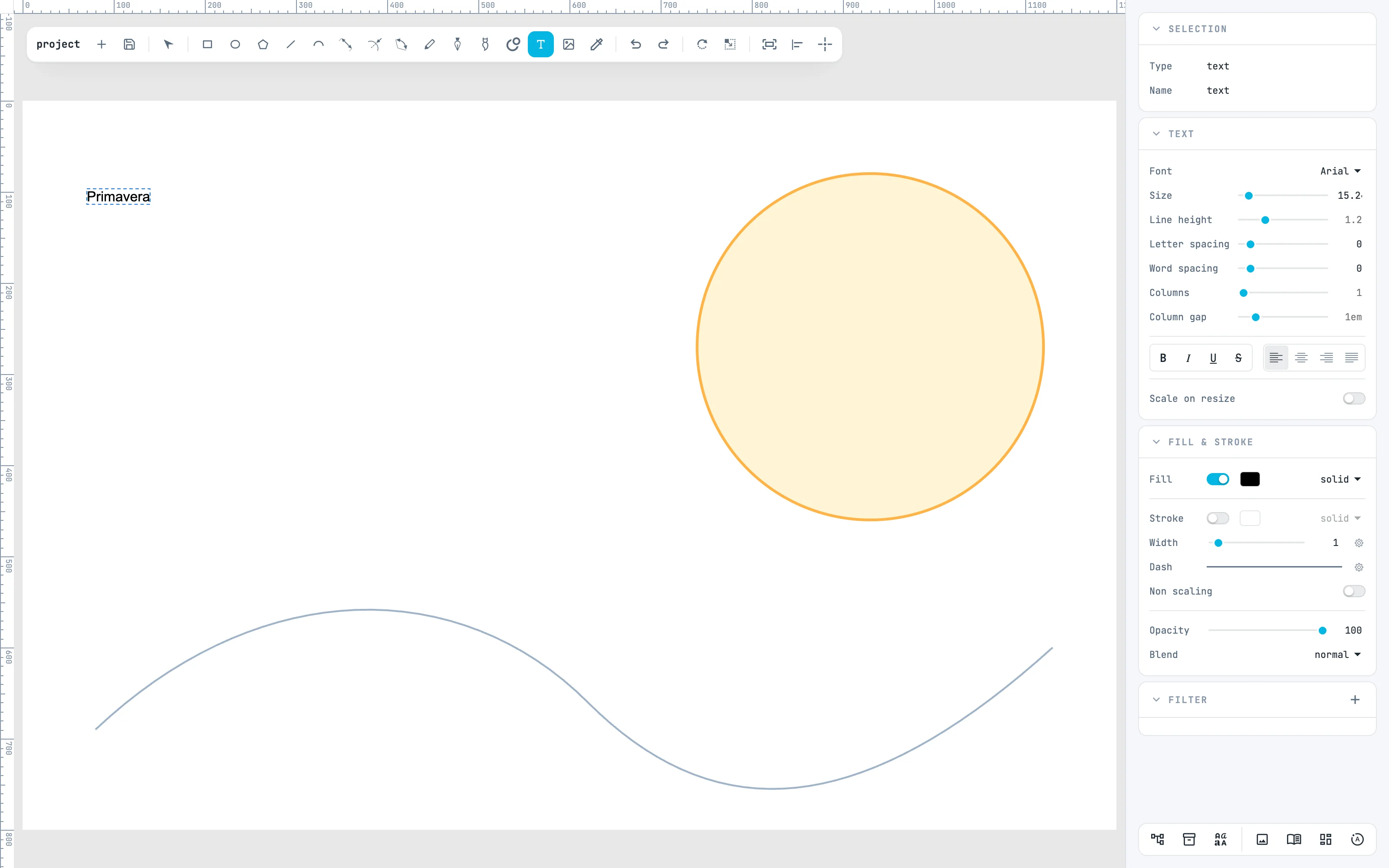Screen dimensions: 1389x868
Task: Select the arc curve tool
Action: click(319, 44)
